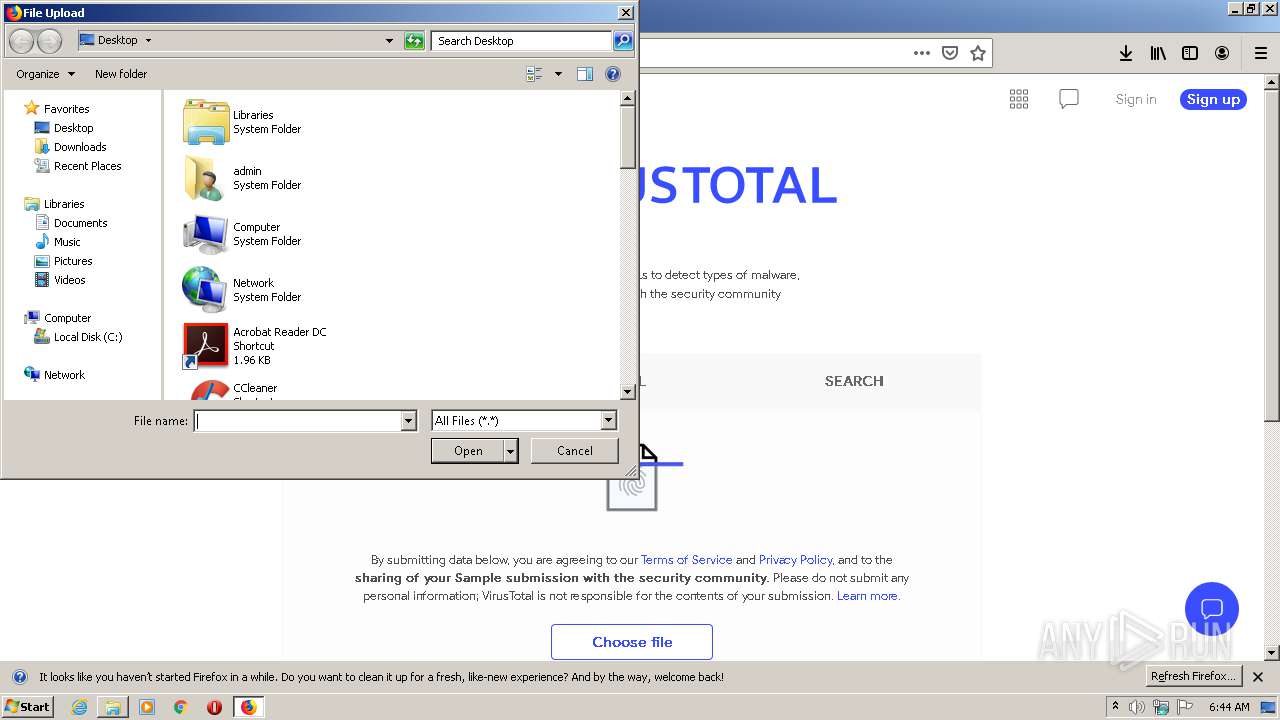The height and width of the screenshot is (720, 1280).
Task: Click file list scrollbar down arrow
Action: pos(628,393)
